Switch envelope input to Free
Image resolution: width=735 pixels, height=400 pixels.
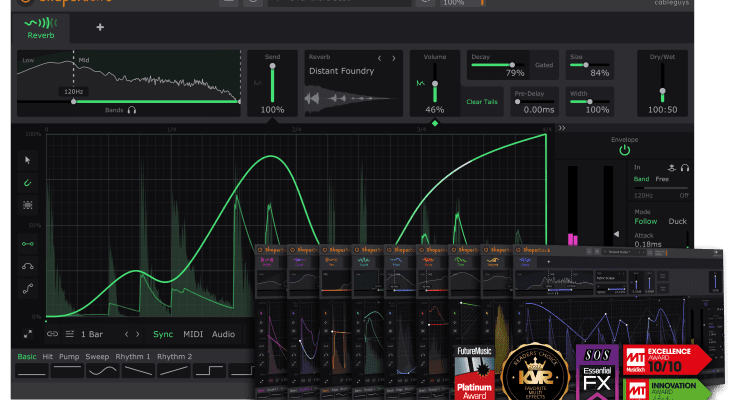point(662,179)
